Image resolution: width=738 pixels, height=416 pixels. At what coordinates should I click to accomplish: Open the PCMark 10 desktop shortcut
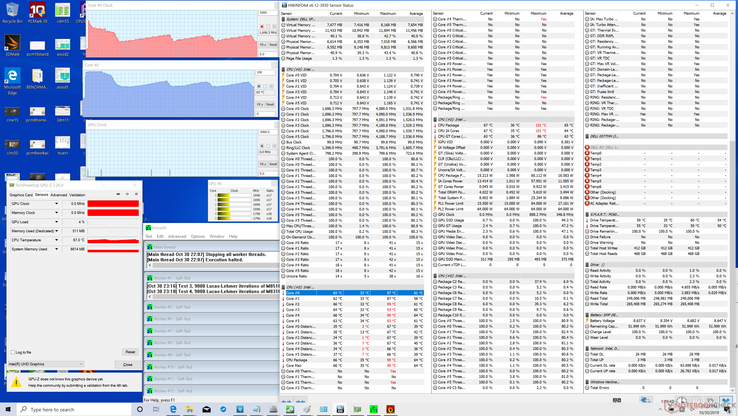click(x=37, y=12)
